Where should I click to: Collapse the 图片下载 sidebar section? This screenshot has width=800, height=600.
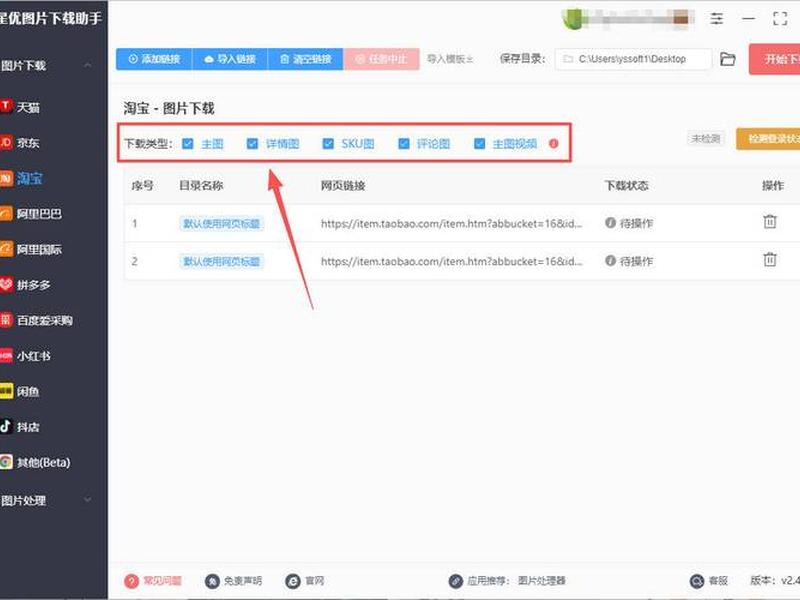coord(88,65)
